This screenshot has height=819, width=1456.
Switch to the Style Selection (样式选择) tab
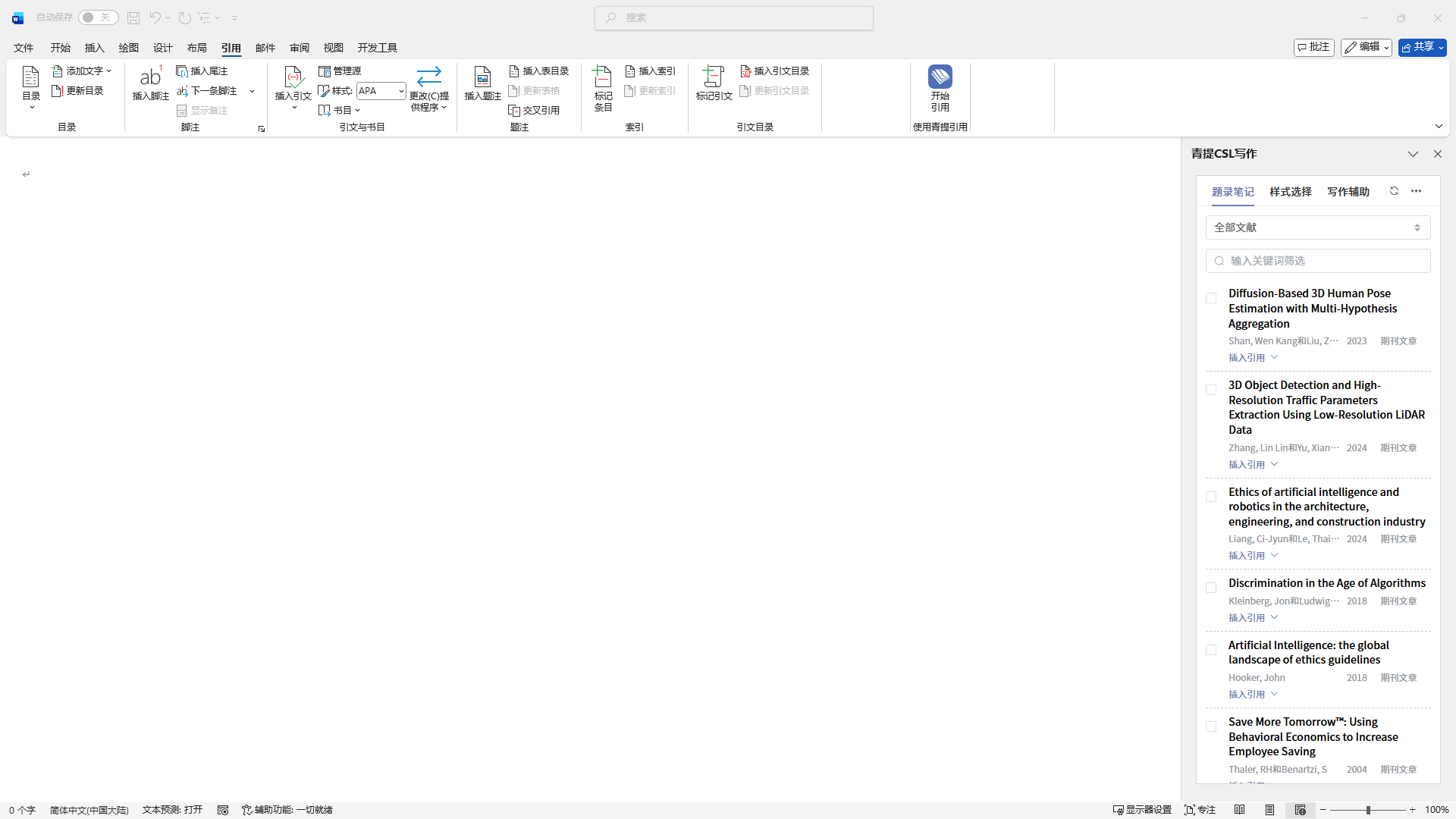pyautogui.click(x=1290, y=192)
